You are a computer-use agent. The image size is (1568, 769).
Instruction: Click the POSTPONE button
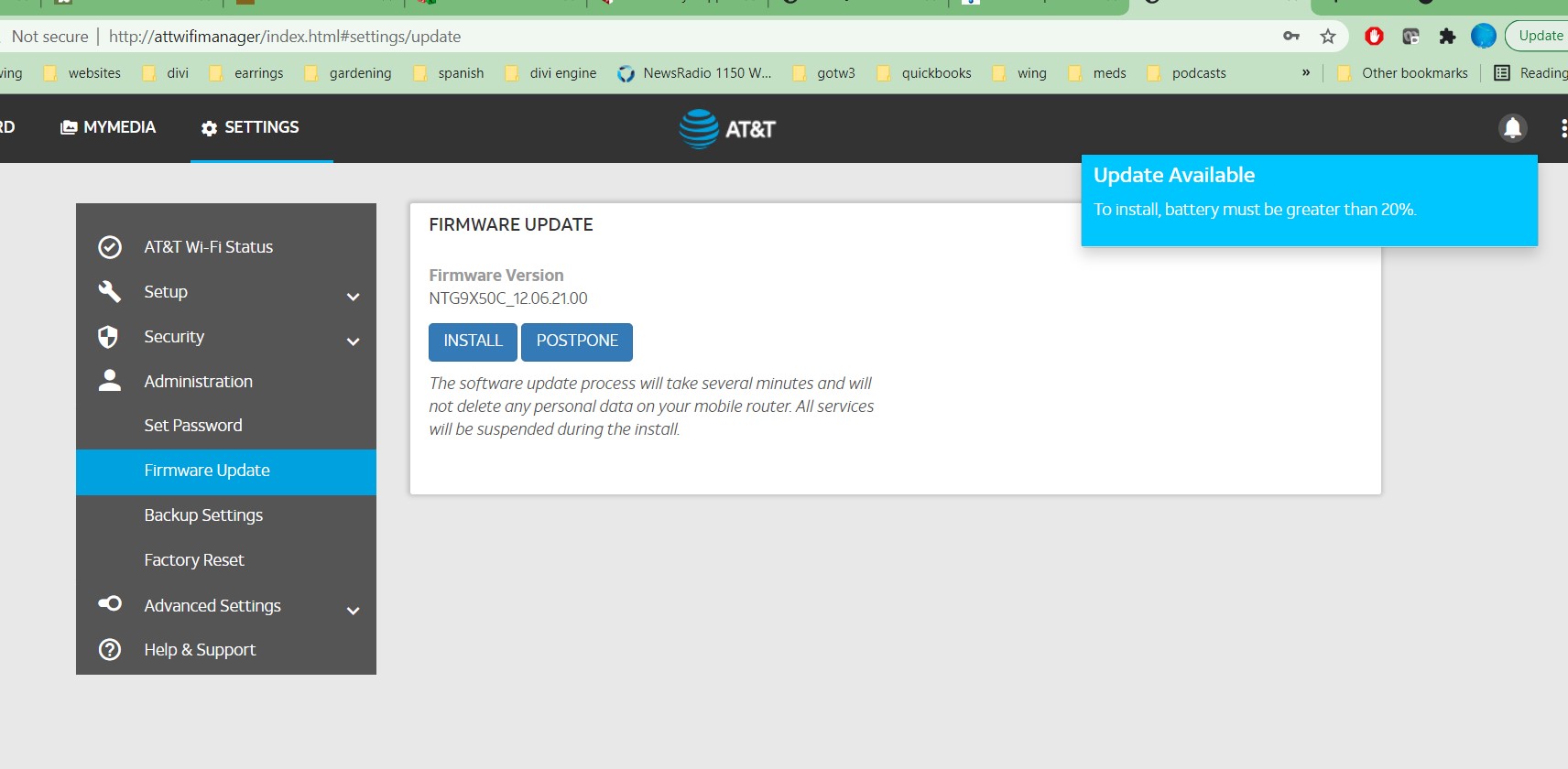pyautogui.click(x=577, y=341)
